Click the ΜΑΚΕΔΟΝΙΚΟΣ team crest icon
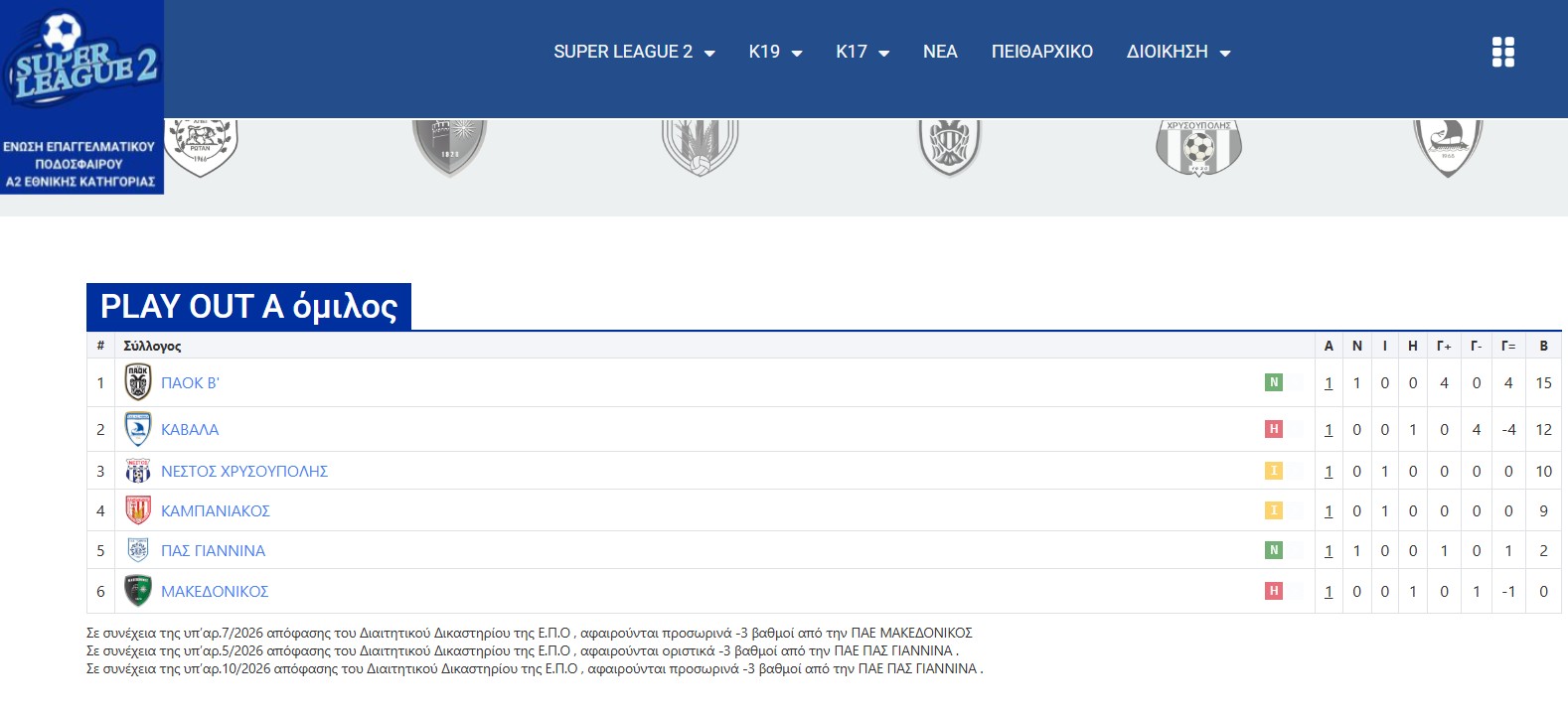The image size is (1568, 717). click(138, 591)
